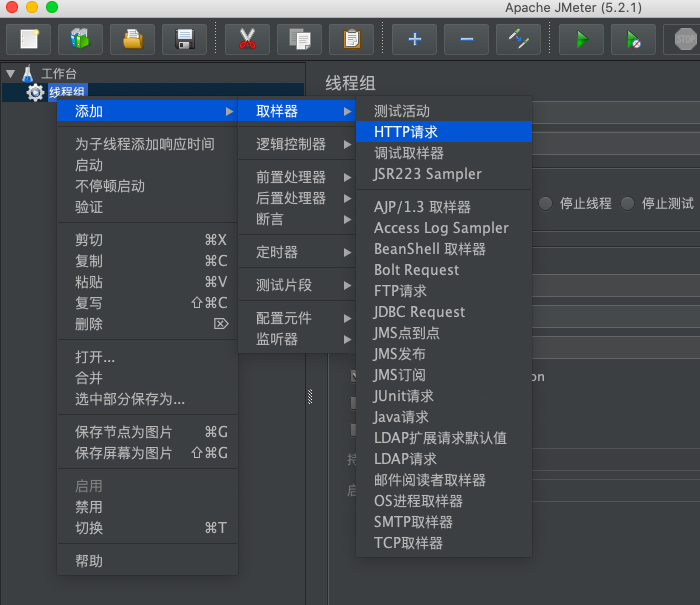700x605 pixels.
Task: Select FTP请求 entry
Action: [444, 291]
